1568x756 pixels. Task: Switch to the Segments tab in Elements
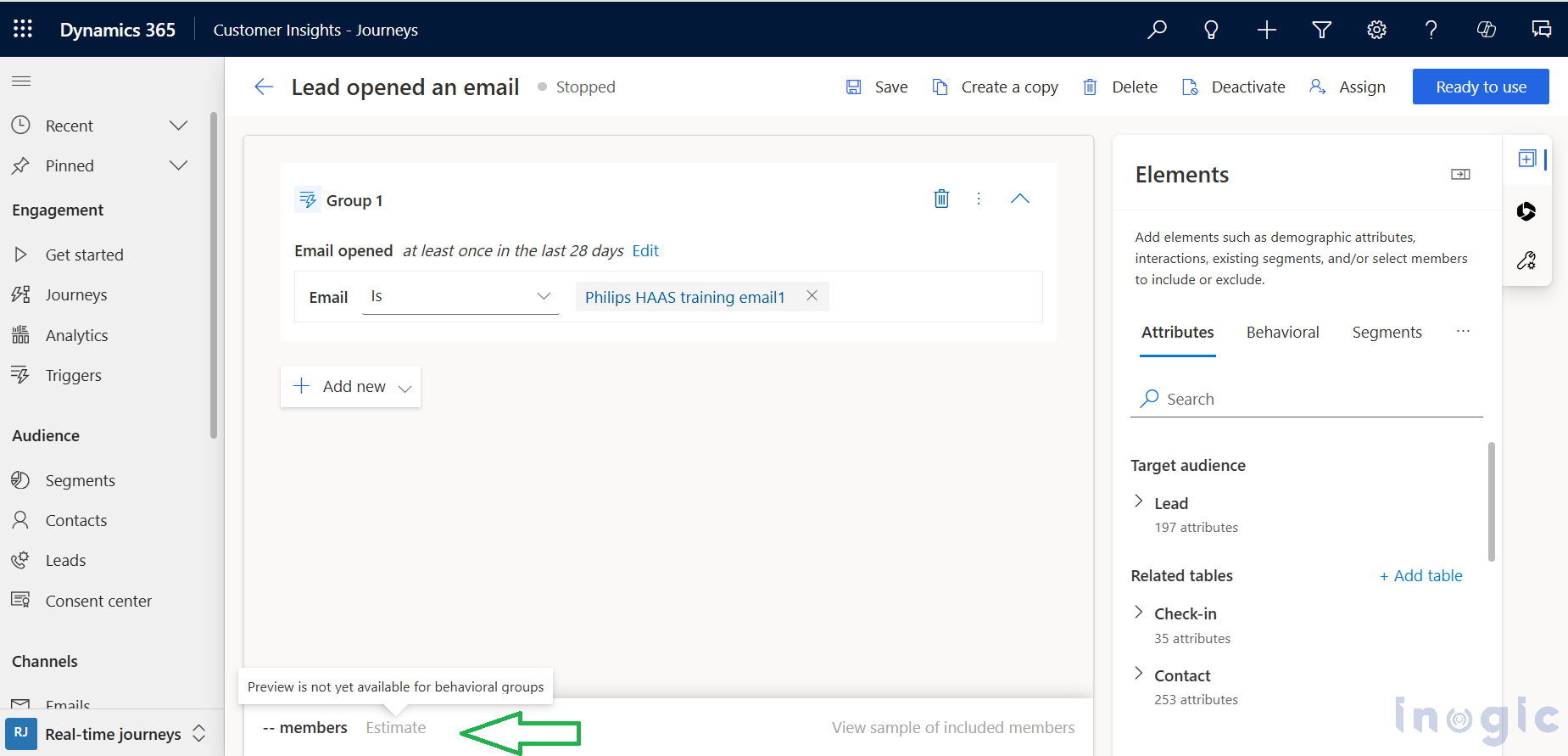coord(1387,333)
